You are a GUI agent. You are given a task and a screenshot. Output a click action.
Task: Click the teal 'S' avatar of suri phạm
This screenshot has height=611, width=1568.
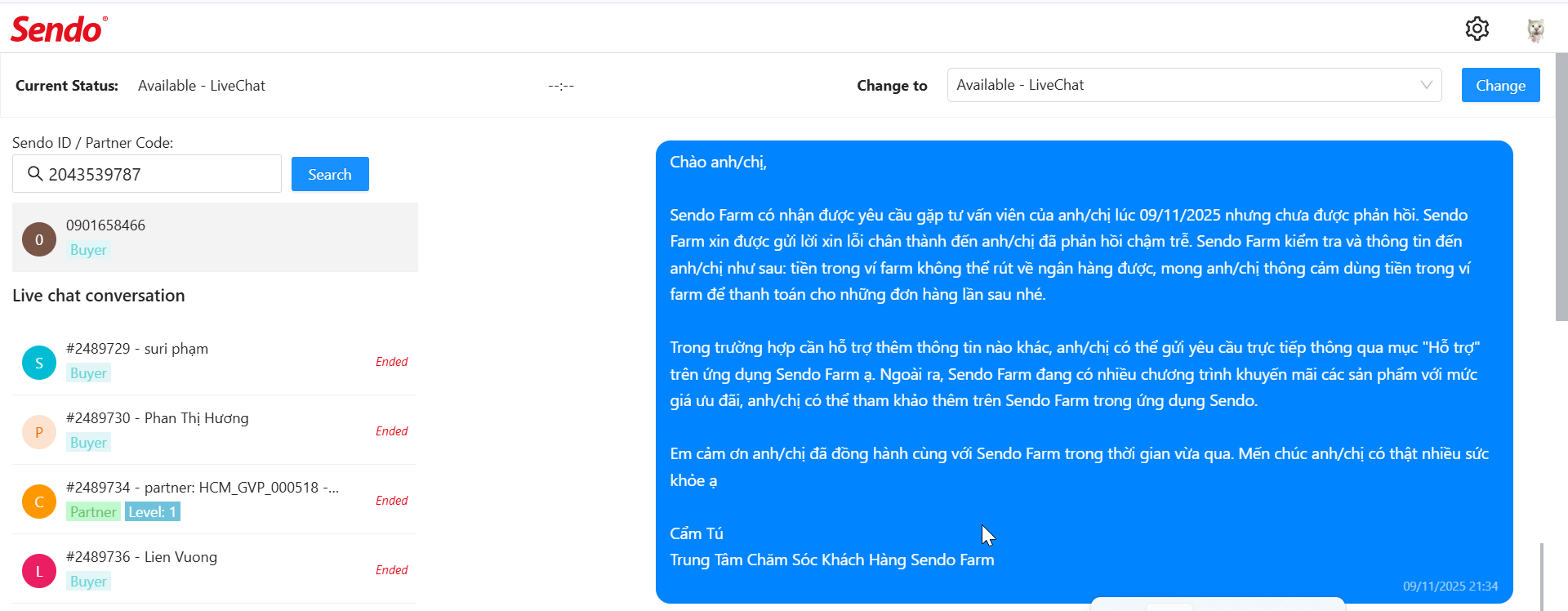[x=39, y=363]
